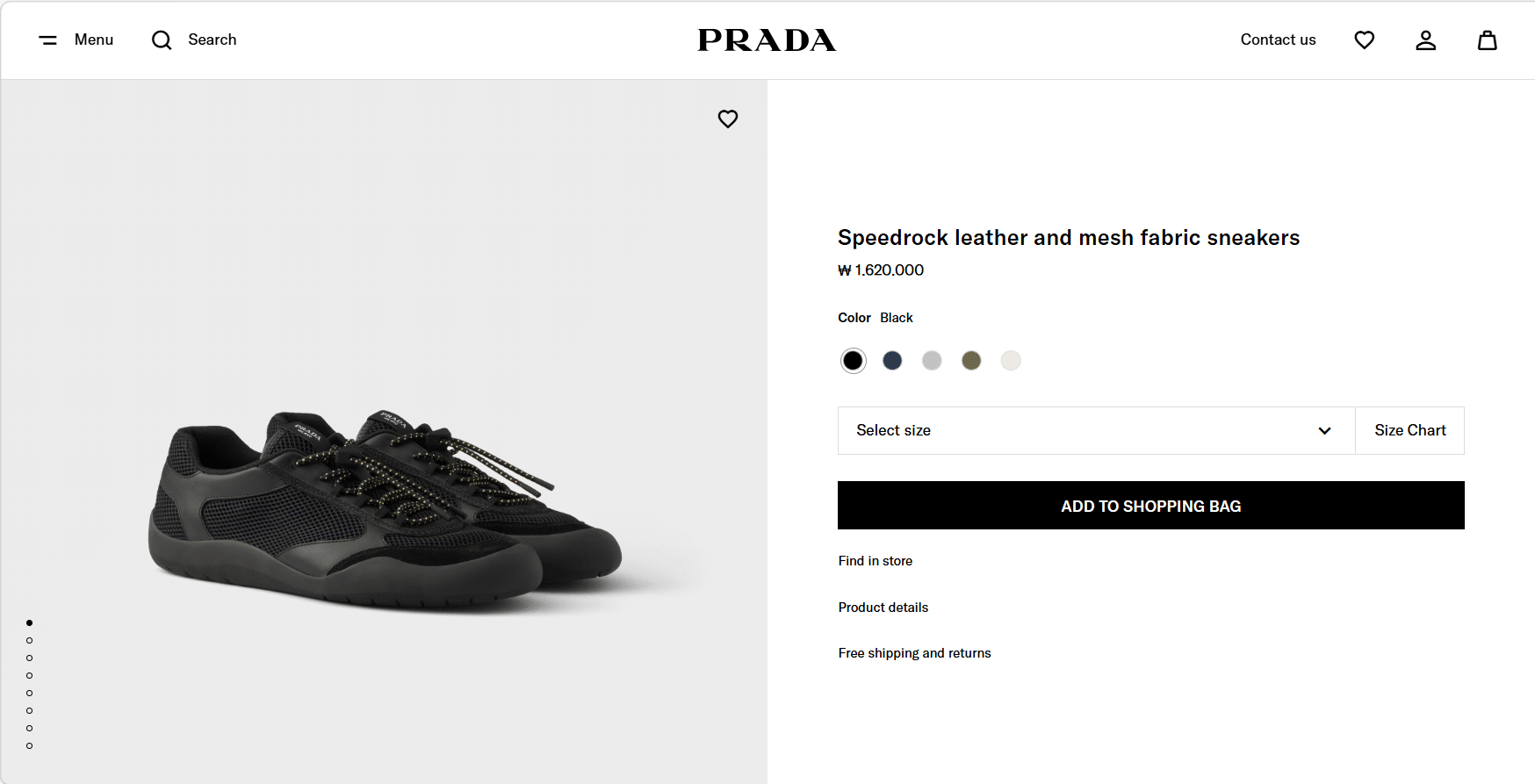Select the fourth image pagination dot

click(30, 675)
